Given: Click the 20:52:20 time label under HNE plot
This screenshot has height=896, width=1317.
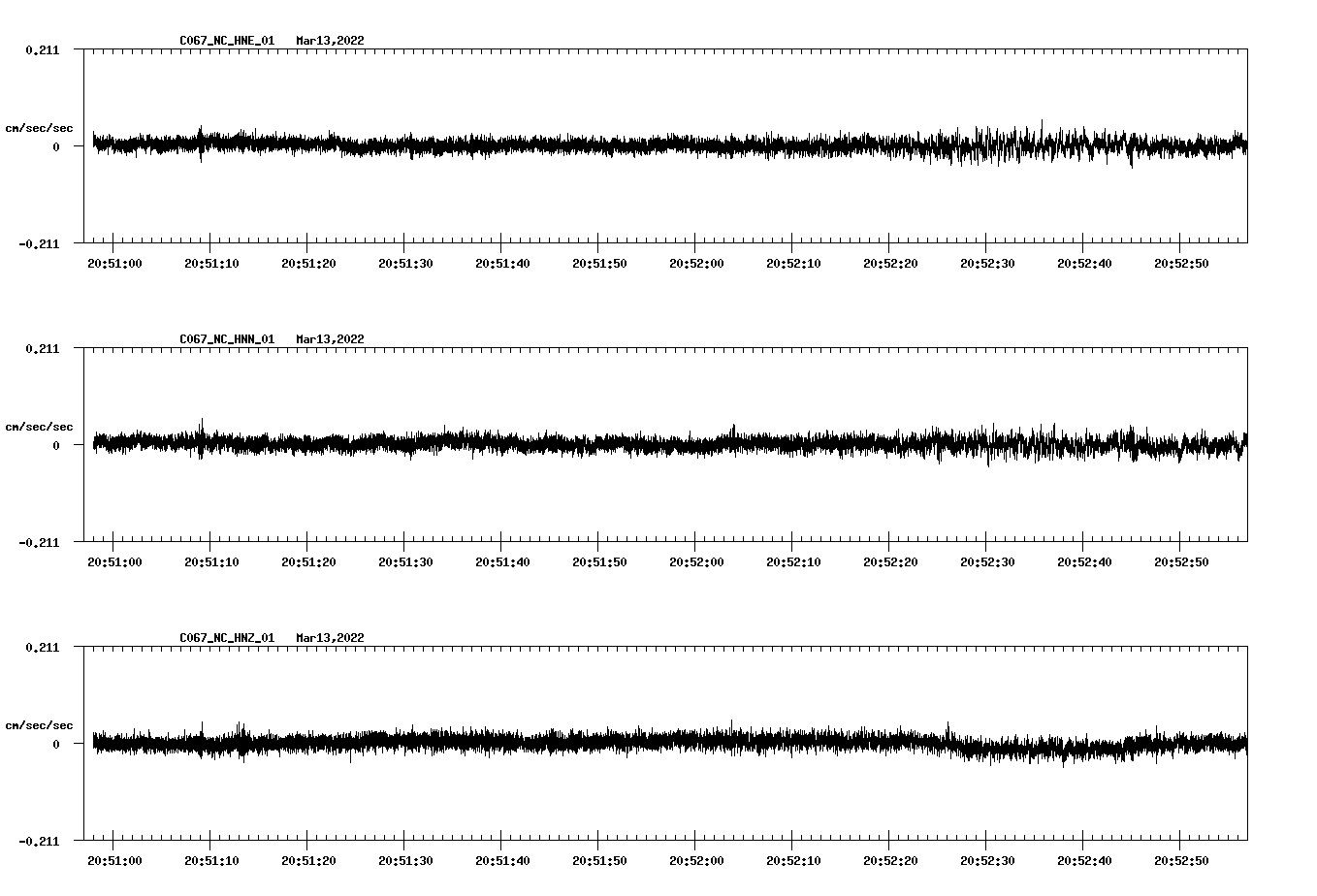Looking at the screenshot, I should (x=890, y=264).
